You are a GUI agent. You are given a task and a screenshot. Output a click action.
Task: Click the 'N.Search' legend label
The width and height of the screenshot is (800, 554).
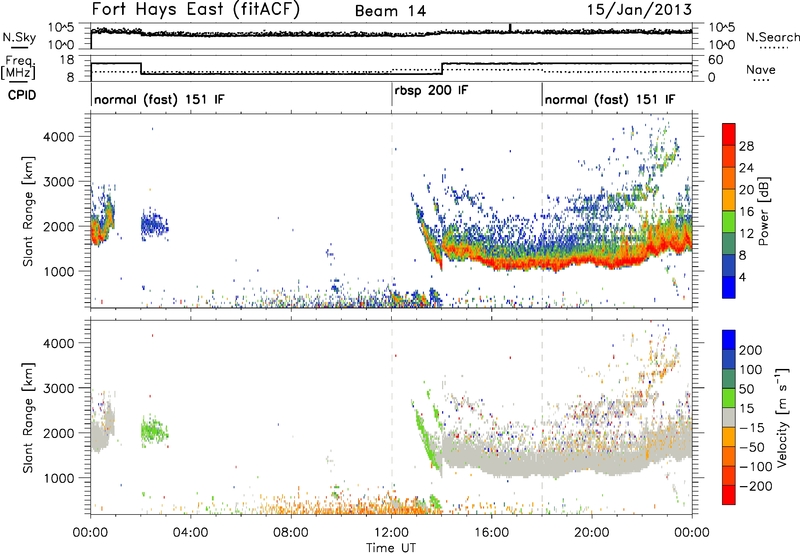click(772, 37)
